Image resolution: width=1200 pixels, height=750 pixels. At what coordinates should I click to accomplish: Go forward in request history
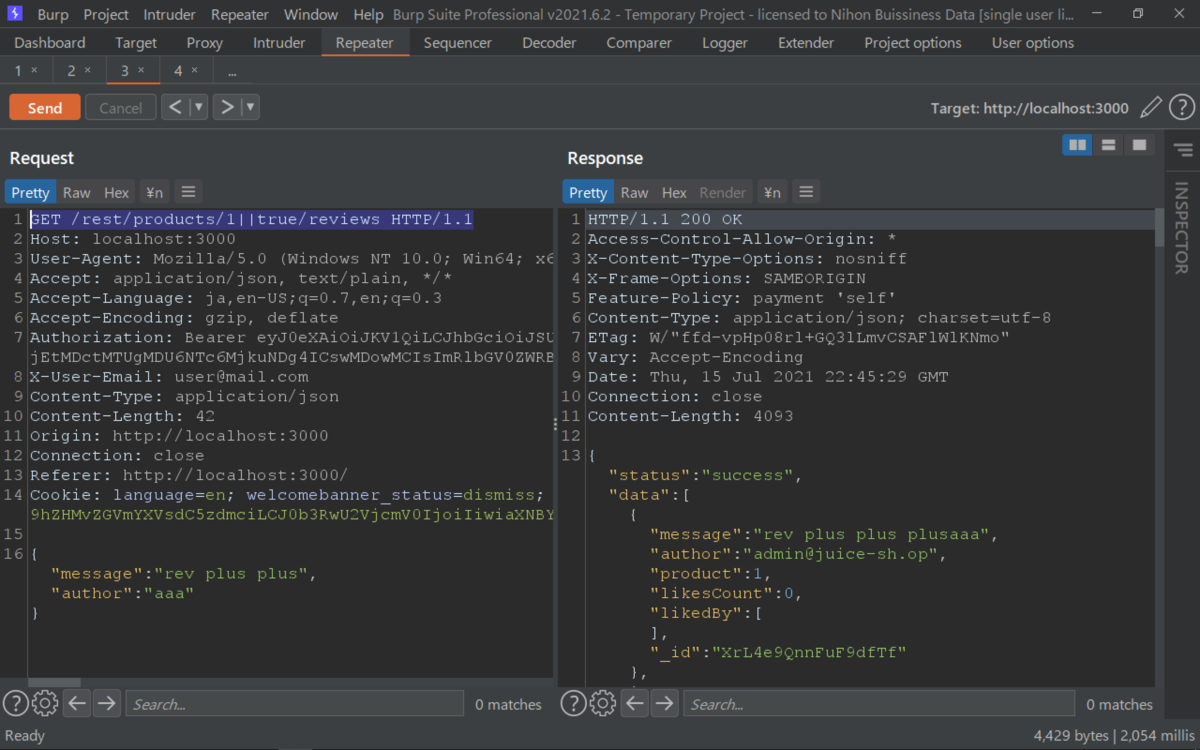[x=228, y=107]
